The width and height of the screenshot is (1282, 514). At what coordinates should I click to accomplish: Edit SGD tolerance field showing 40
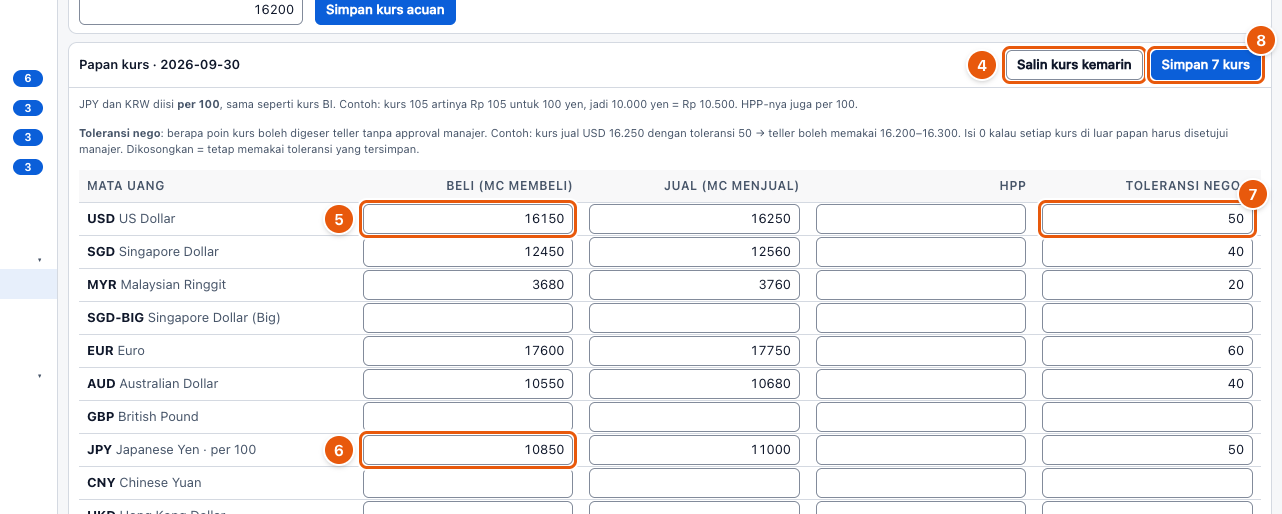point(1147,252)
